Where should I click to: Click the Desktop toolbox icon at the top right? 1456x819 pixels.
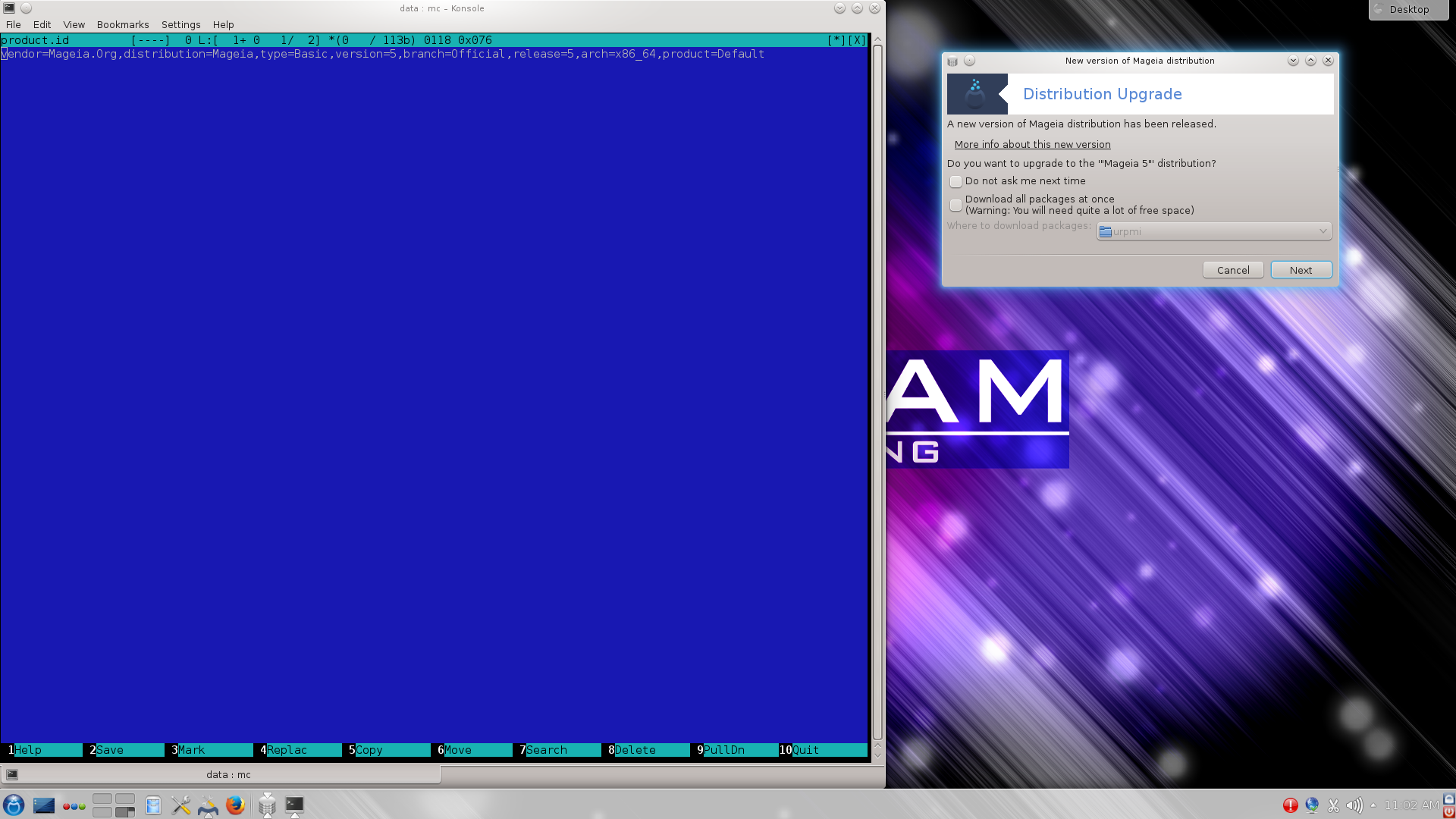pyautogui.click(x=1379, y=9)
